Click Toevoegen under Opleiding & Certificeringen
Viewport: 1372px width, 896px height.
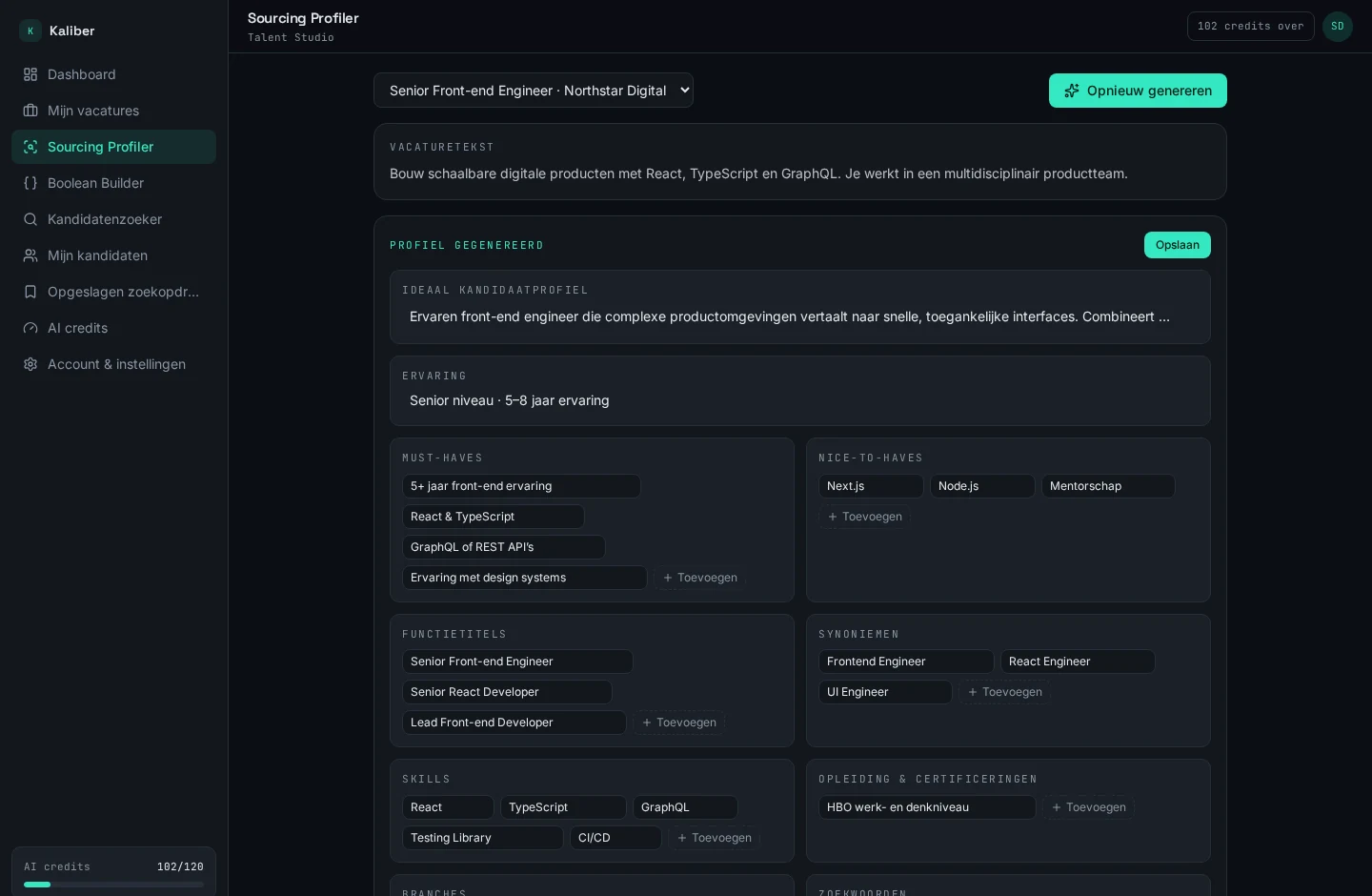point(1089,807)
